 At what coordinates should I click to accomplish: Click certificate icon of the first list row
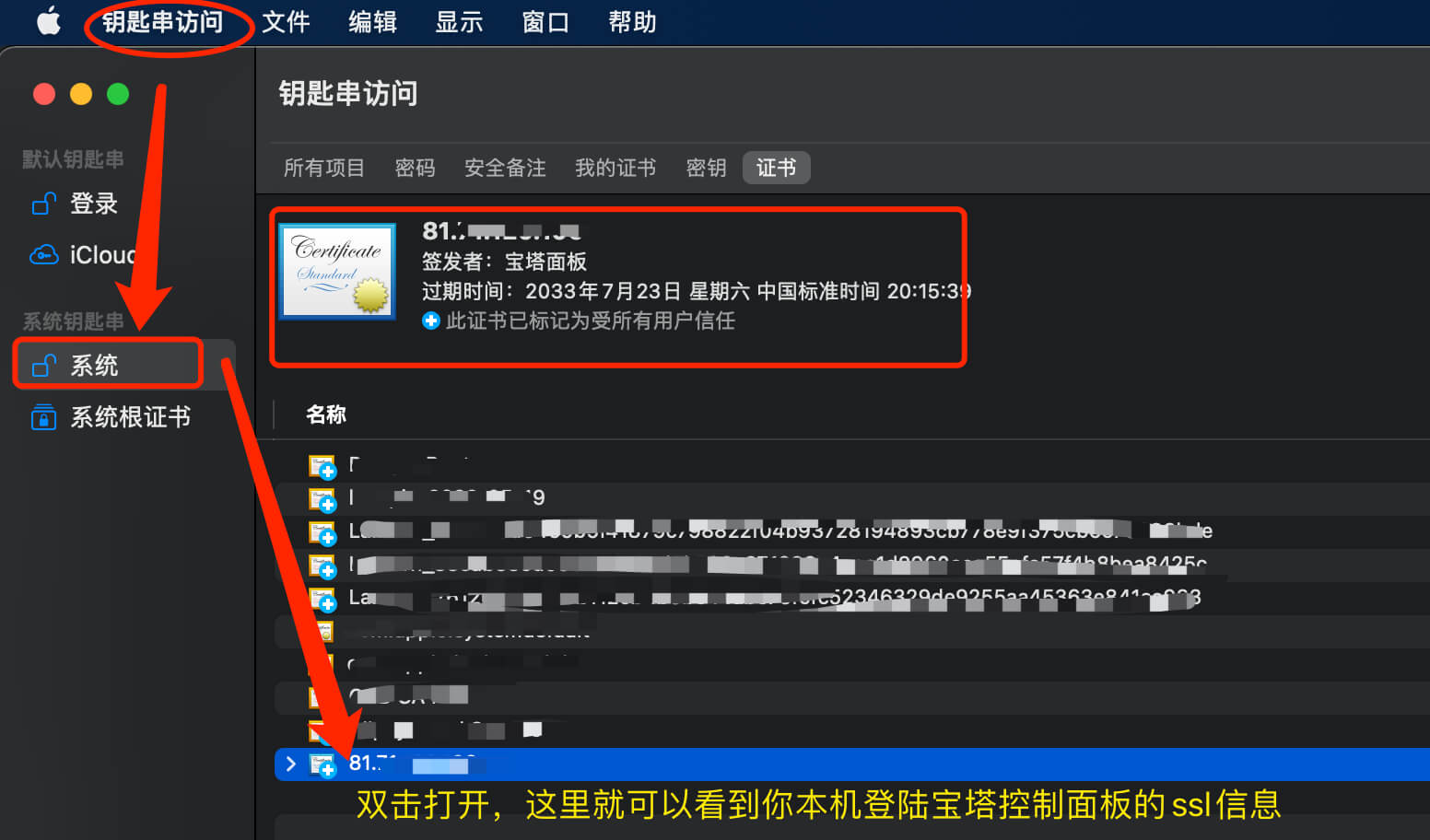(x=322, y=467)
